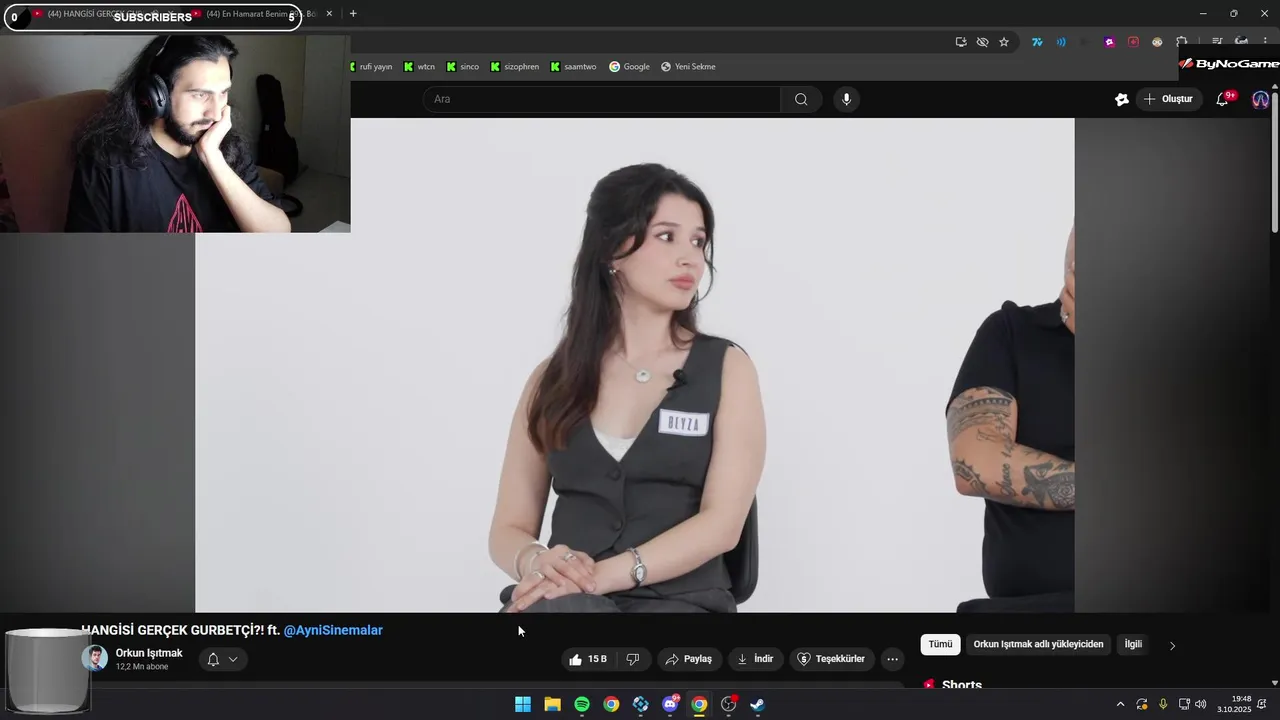Open the wtcn bookmark
The image size is (1280, 720).
click(x=420, y=67)
